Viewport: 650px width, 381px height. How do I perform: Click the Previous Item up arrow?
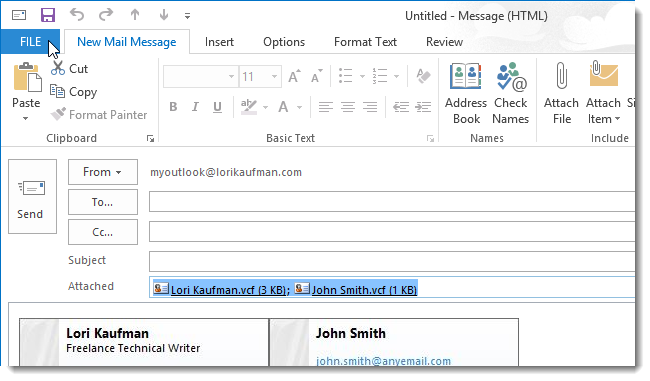(x=135, y=15)
